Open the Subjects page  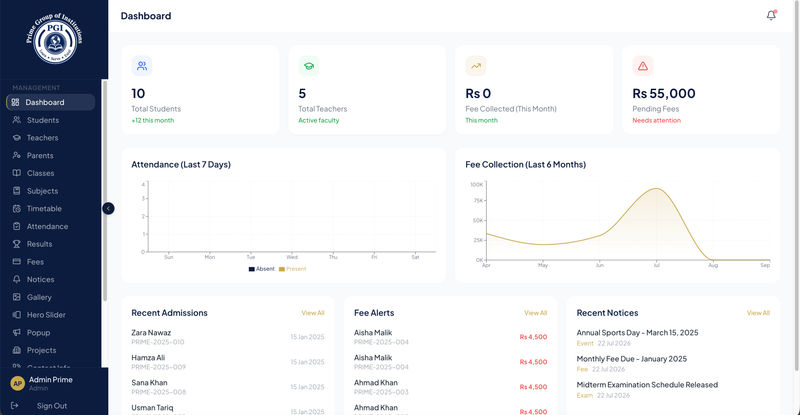click(x=51, y=191)
